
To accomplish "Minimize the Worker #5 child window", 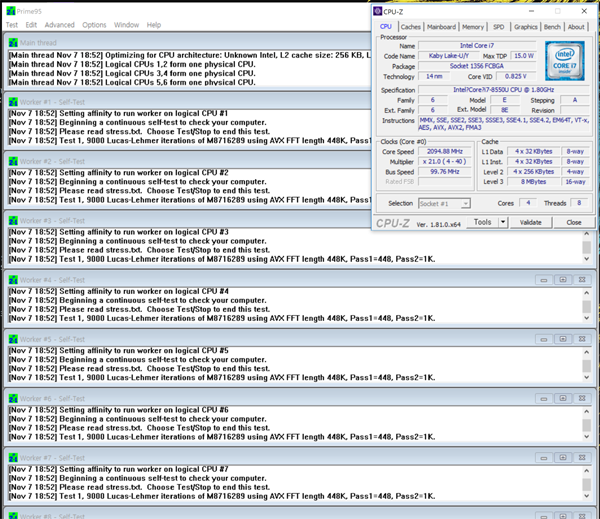I will pos(543,339).
